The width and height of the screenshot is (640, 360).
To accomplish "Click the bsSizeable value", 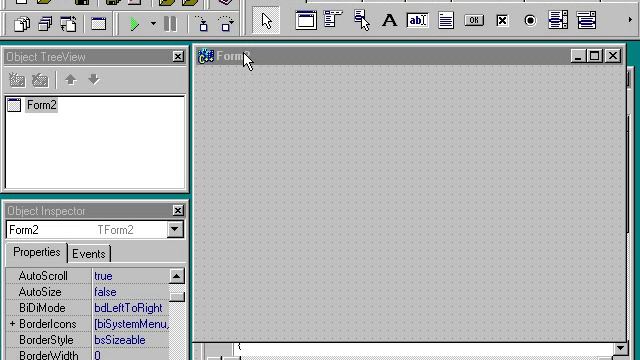I will (120, 340).
